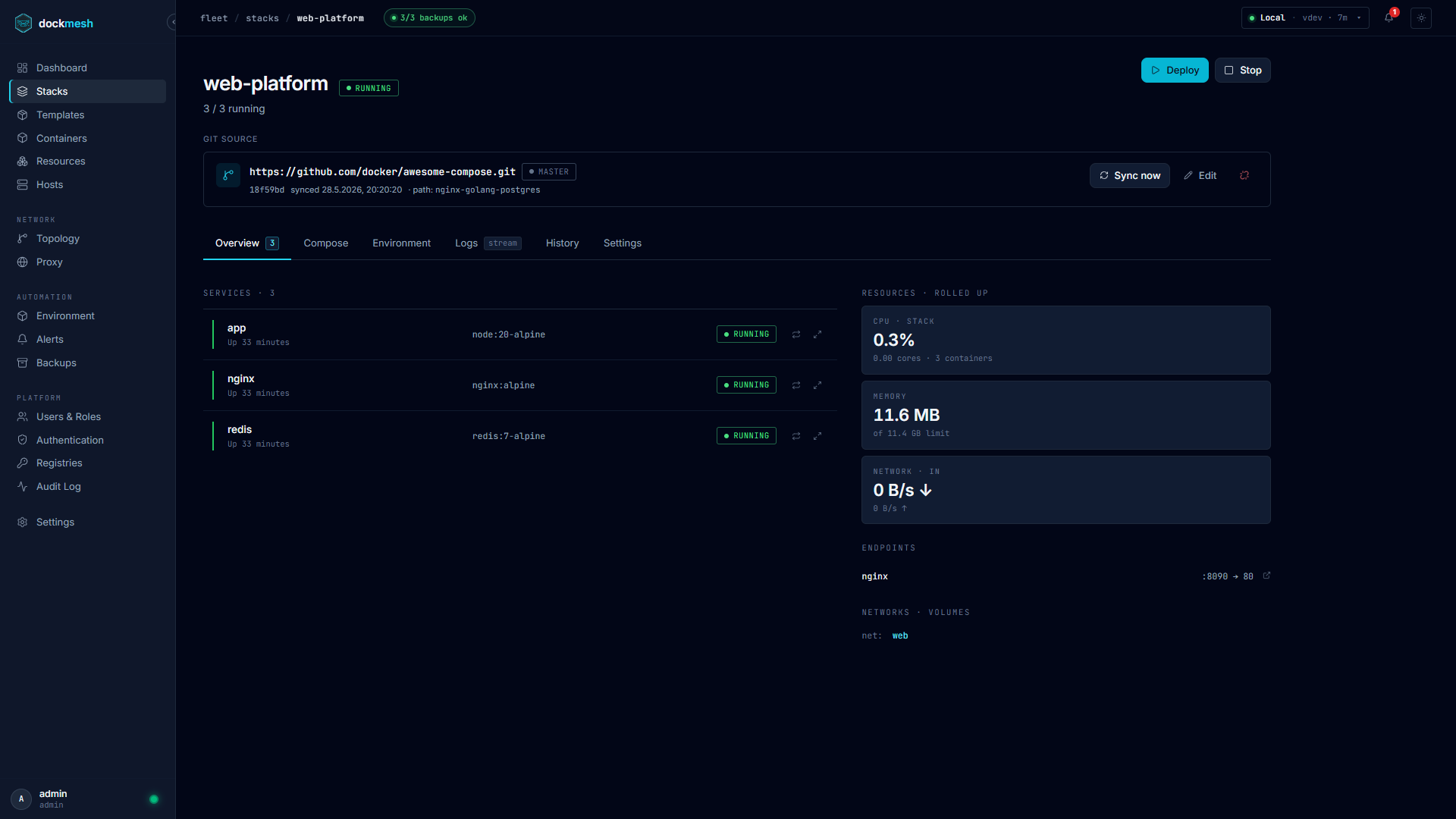The image size is (1456, 819).
Task: Select Stacks in the sidebar
Action: click(87, 91)
